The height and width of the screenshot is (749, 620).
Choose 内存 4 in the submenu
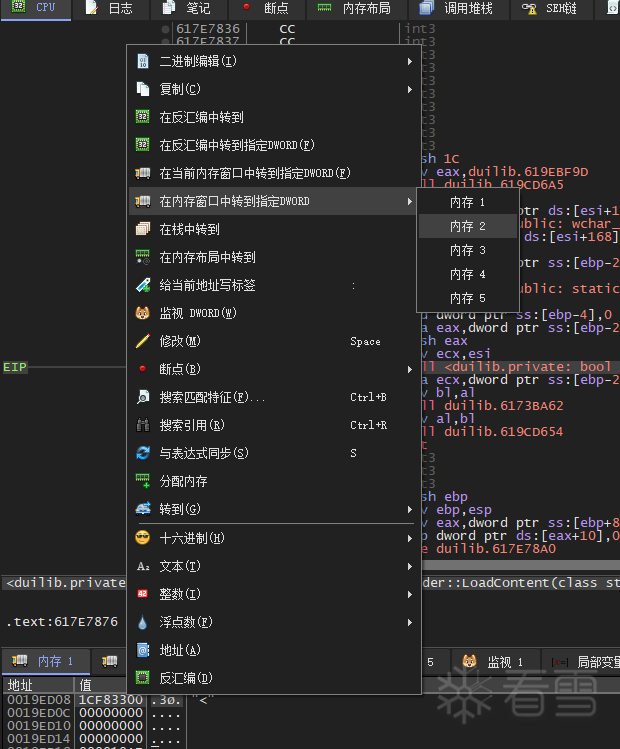coord(468,274)
